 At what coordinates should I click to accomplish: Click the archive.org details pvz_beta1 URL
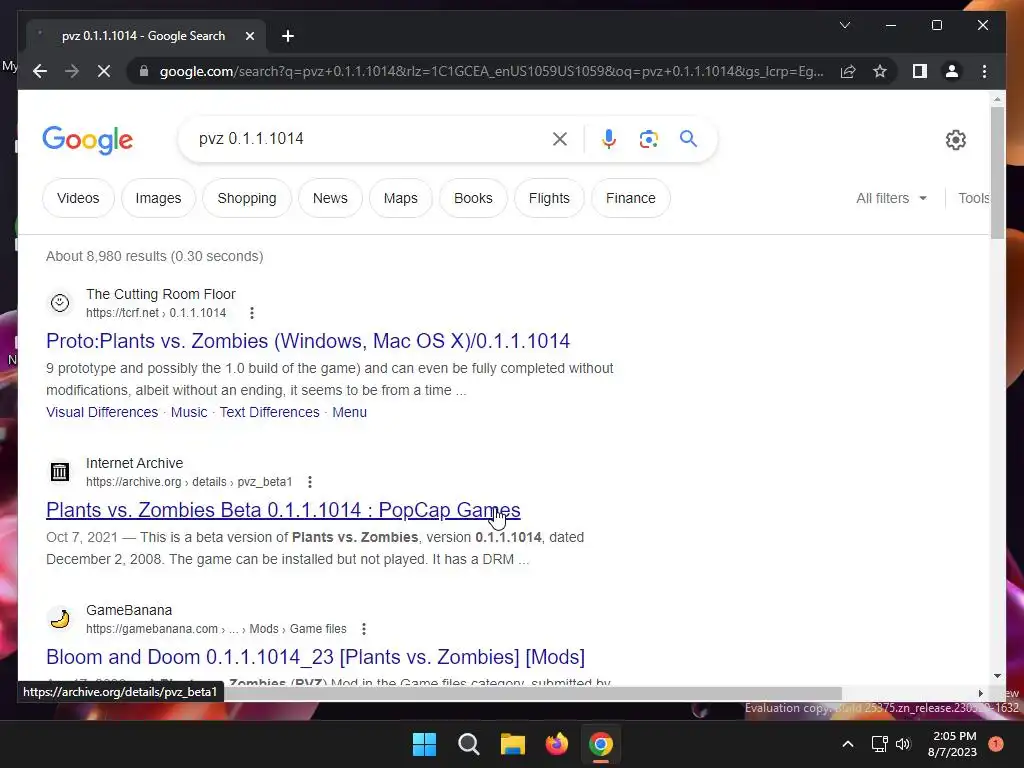pyautogui.click(x=189, y=482)
